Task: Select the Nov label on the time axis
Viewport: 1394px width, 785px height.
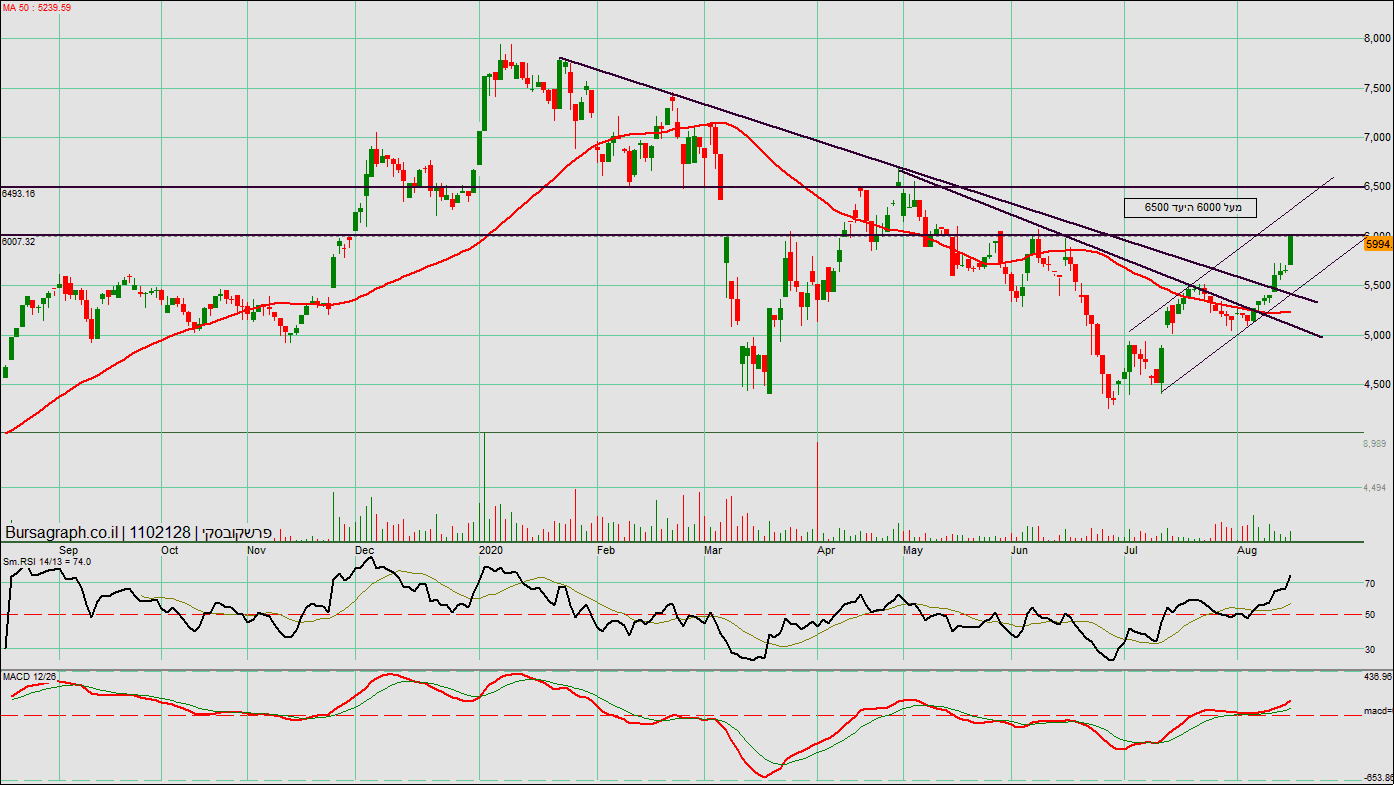Action: click(x=256, y=550)
